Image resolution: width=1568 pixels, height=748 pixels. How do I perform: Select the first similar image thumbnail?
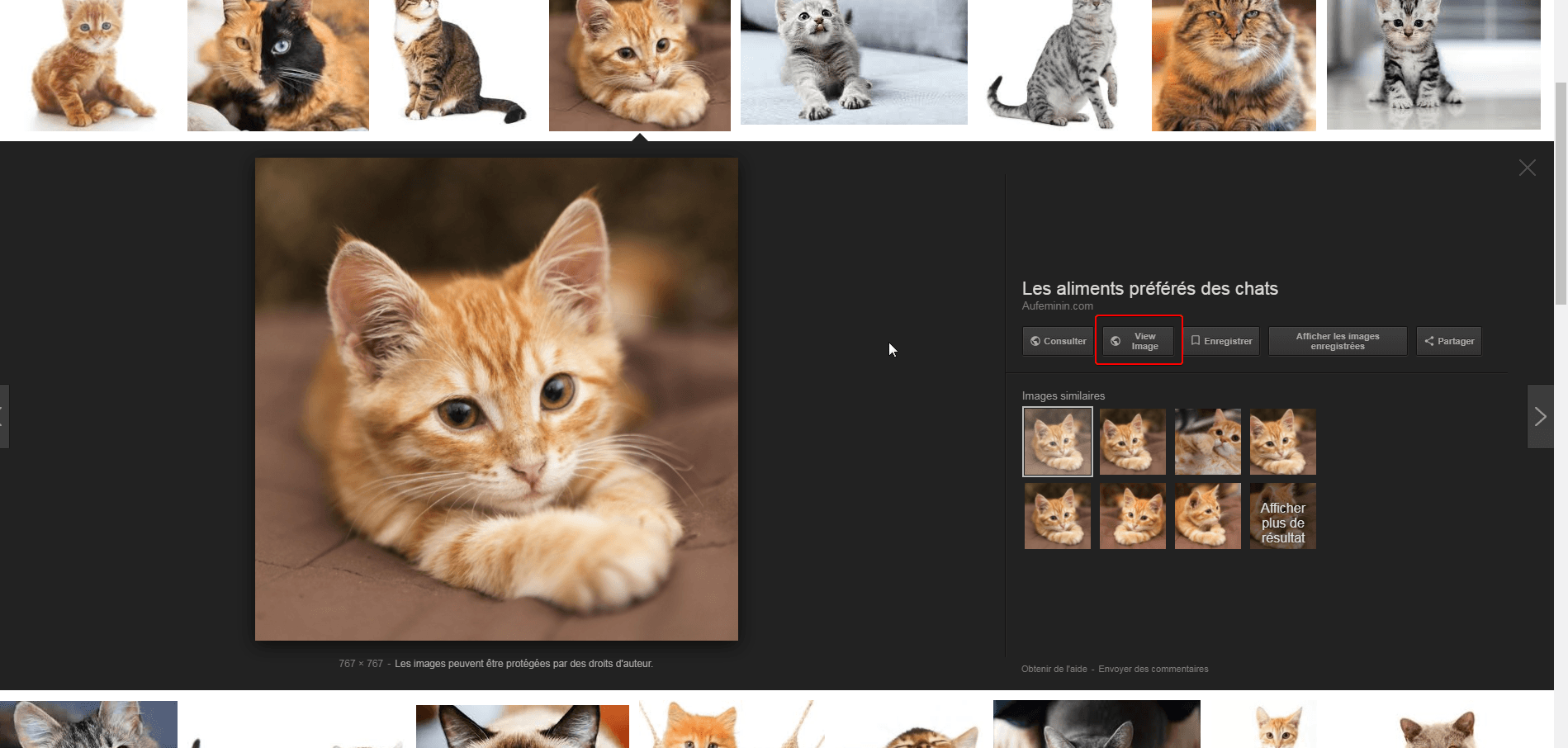1057,442
